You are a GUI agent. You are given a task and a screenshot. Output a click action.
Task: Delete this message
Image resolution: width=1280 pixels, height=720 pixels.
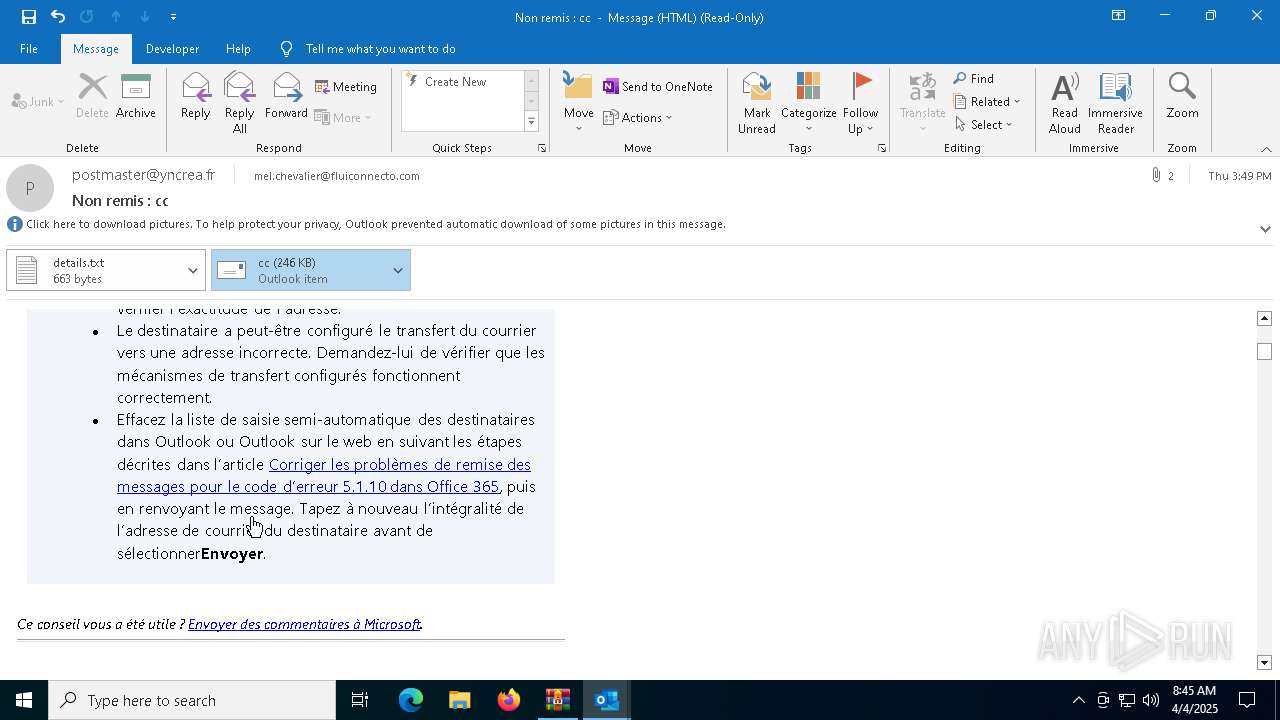click(92, 96)
